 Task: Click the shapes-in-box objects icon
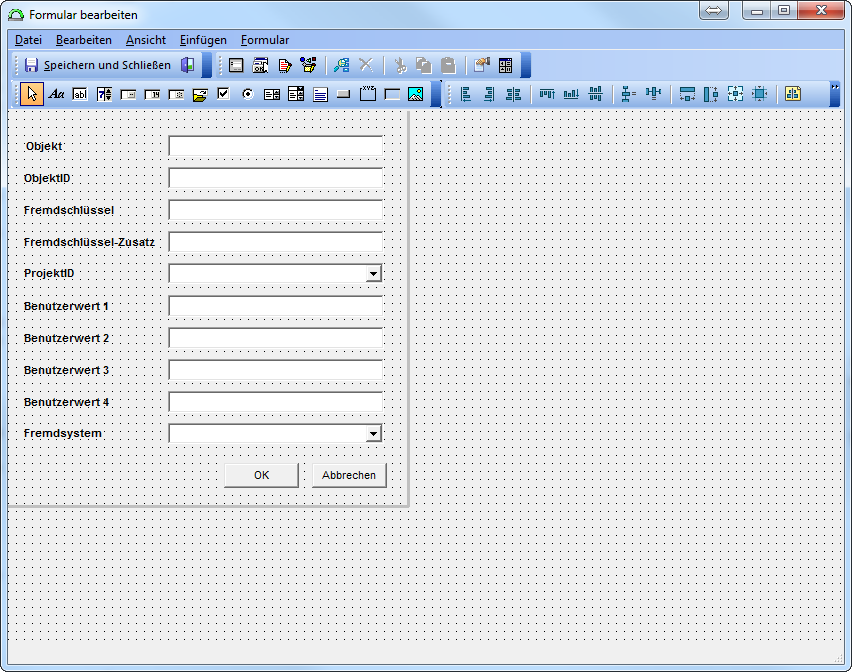309,65
